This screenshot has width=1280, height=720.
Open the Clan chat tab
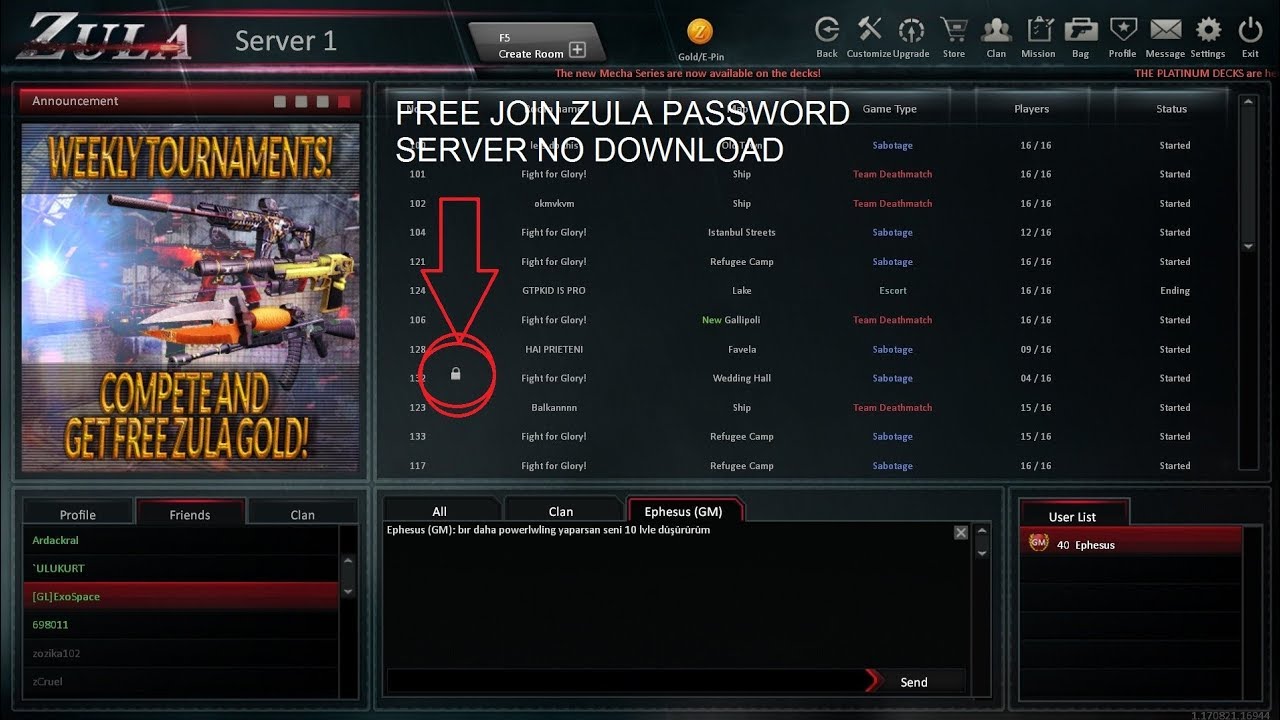pos(561,510)
